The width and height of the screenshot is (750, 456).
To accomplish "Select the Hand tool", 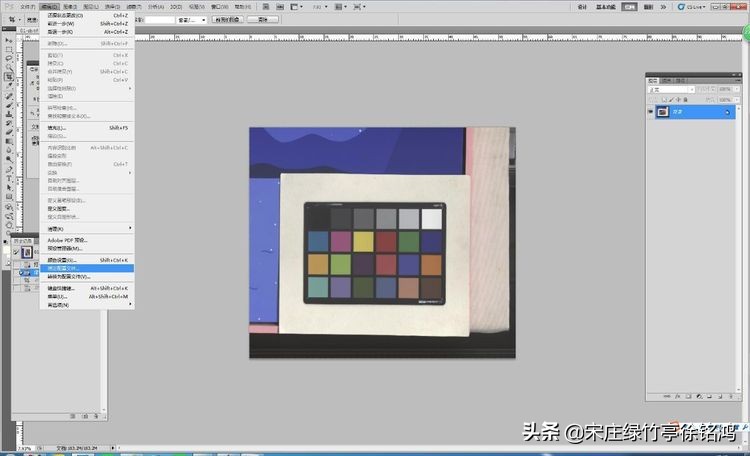I will (x=9, y=225).
